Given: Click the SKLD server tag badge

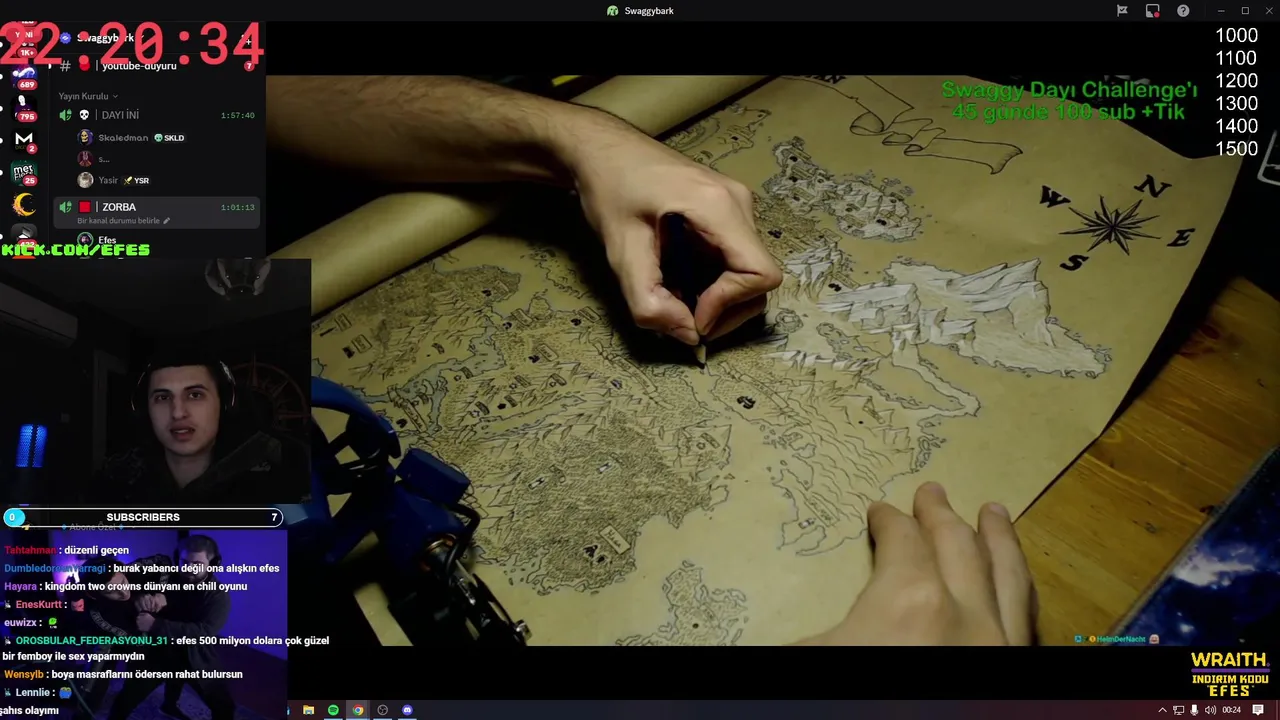Looking at the screenshot, I should [x=169, y=138].
